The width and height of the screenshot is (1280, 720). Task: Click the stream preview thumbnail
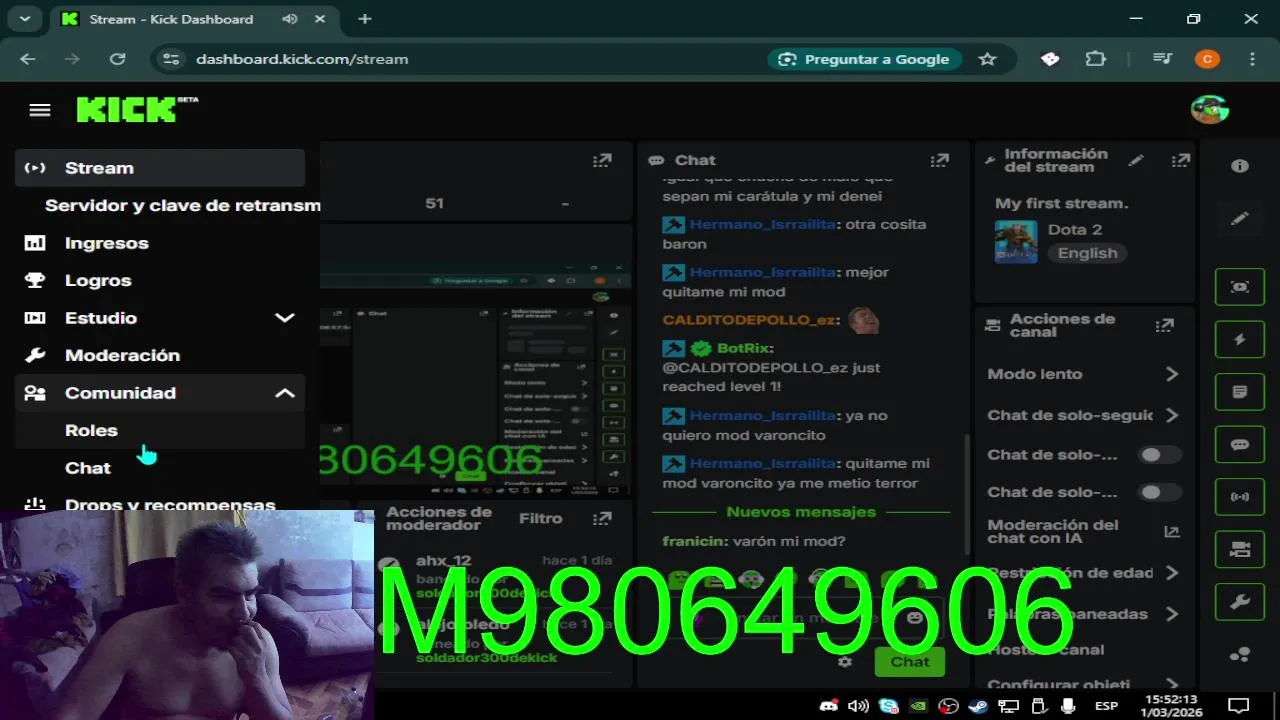tap(476, 380)
